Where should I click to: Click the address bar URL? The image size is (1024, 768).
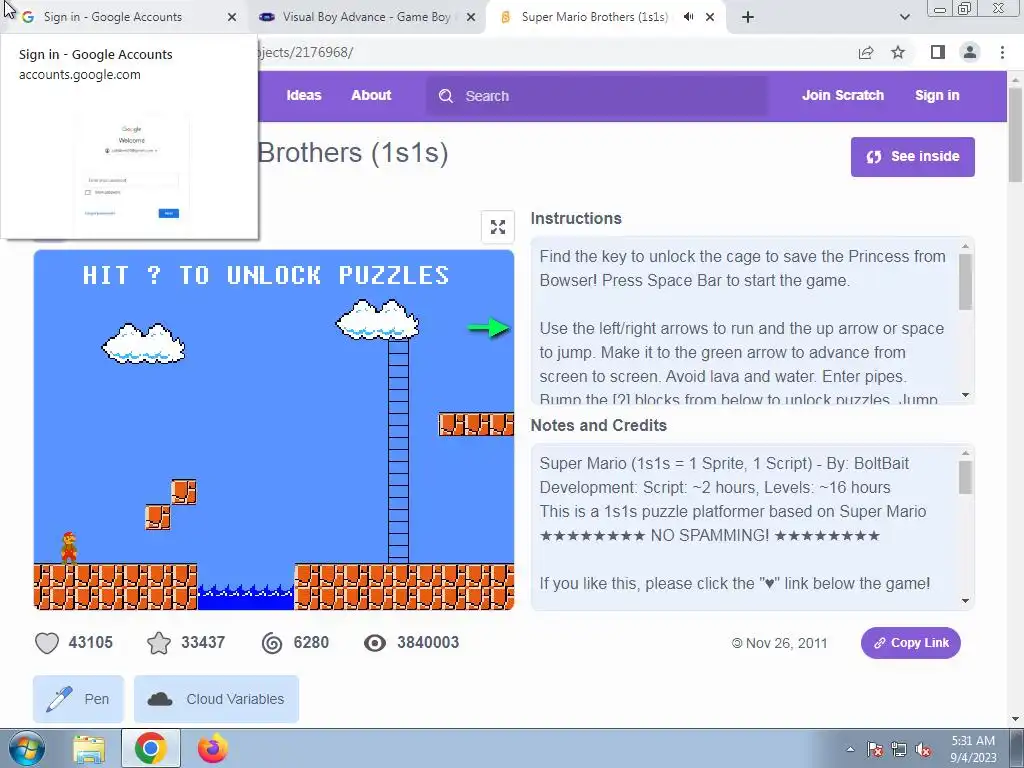point(307,53)
